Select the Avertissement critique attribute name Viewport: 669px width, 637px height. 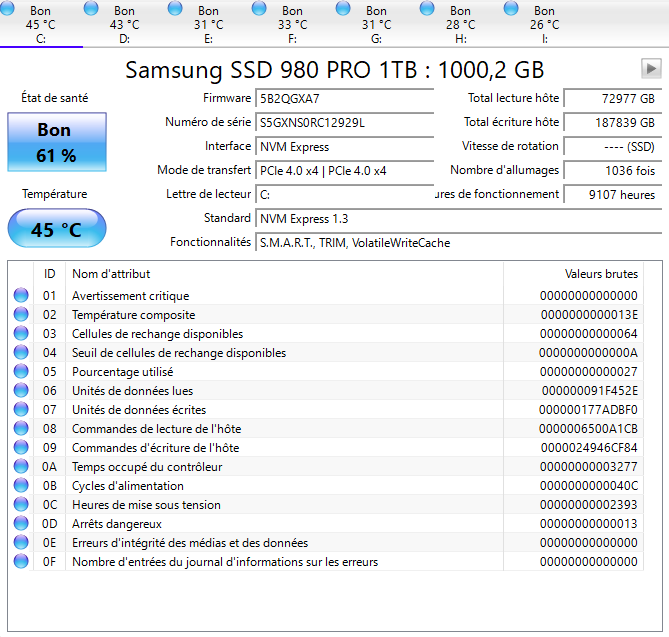pyautogui.click(x=131, y=296)
